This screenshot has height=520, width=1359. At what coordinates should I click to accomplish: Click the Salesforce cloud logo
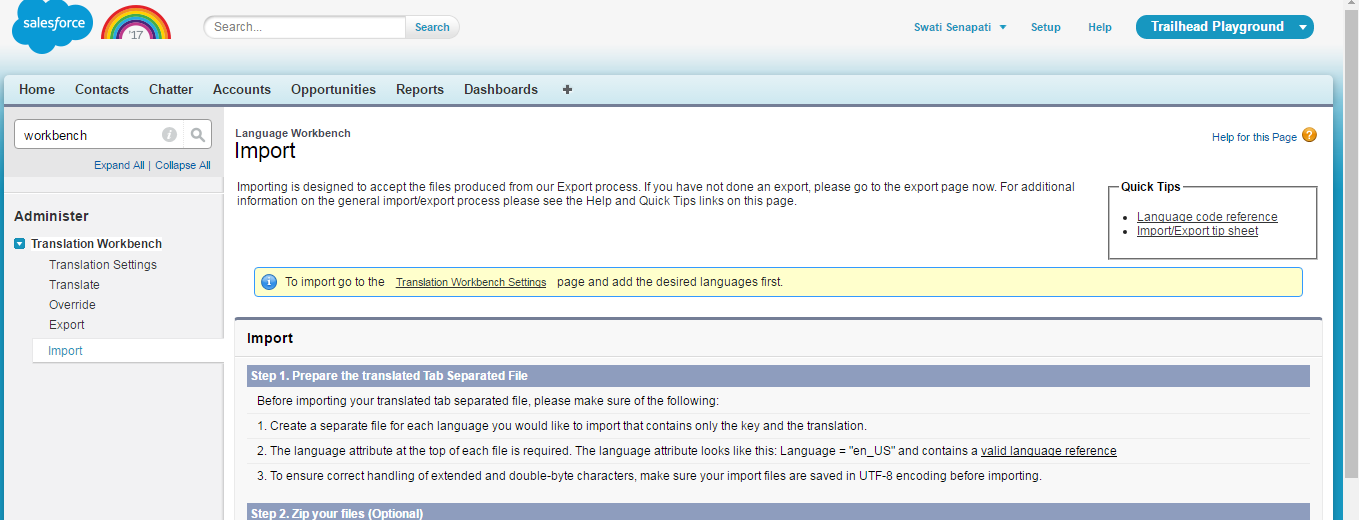click(x=52, y=27)
